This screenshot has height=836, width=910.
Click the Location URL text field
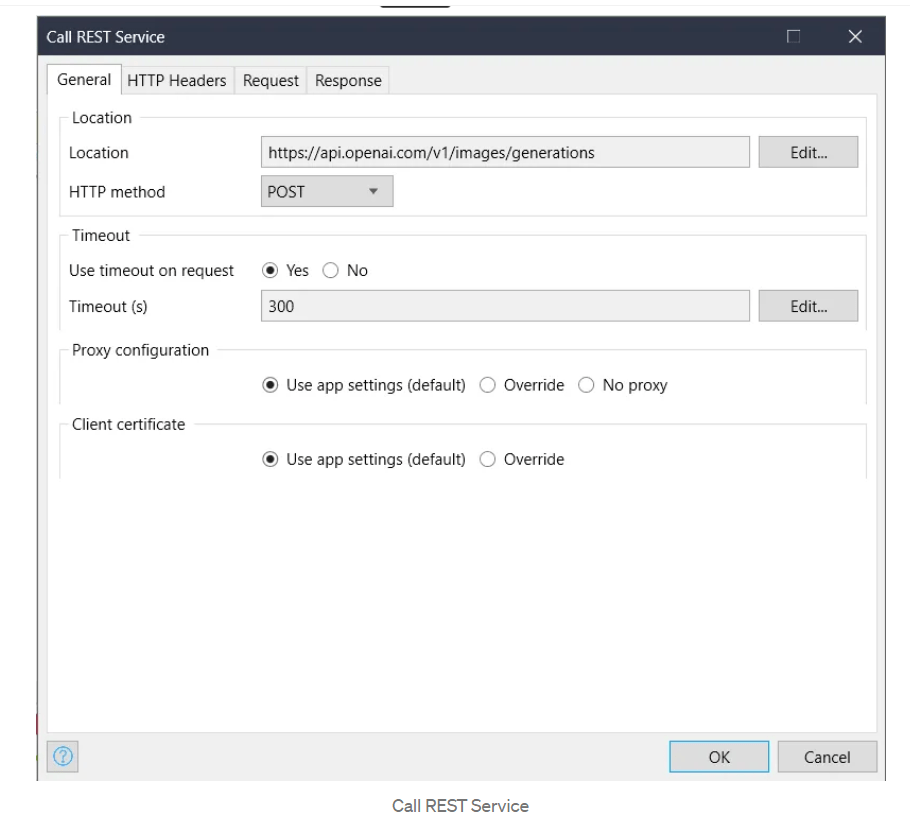(x=500, y=152)
